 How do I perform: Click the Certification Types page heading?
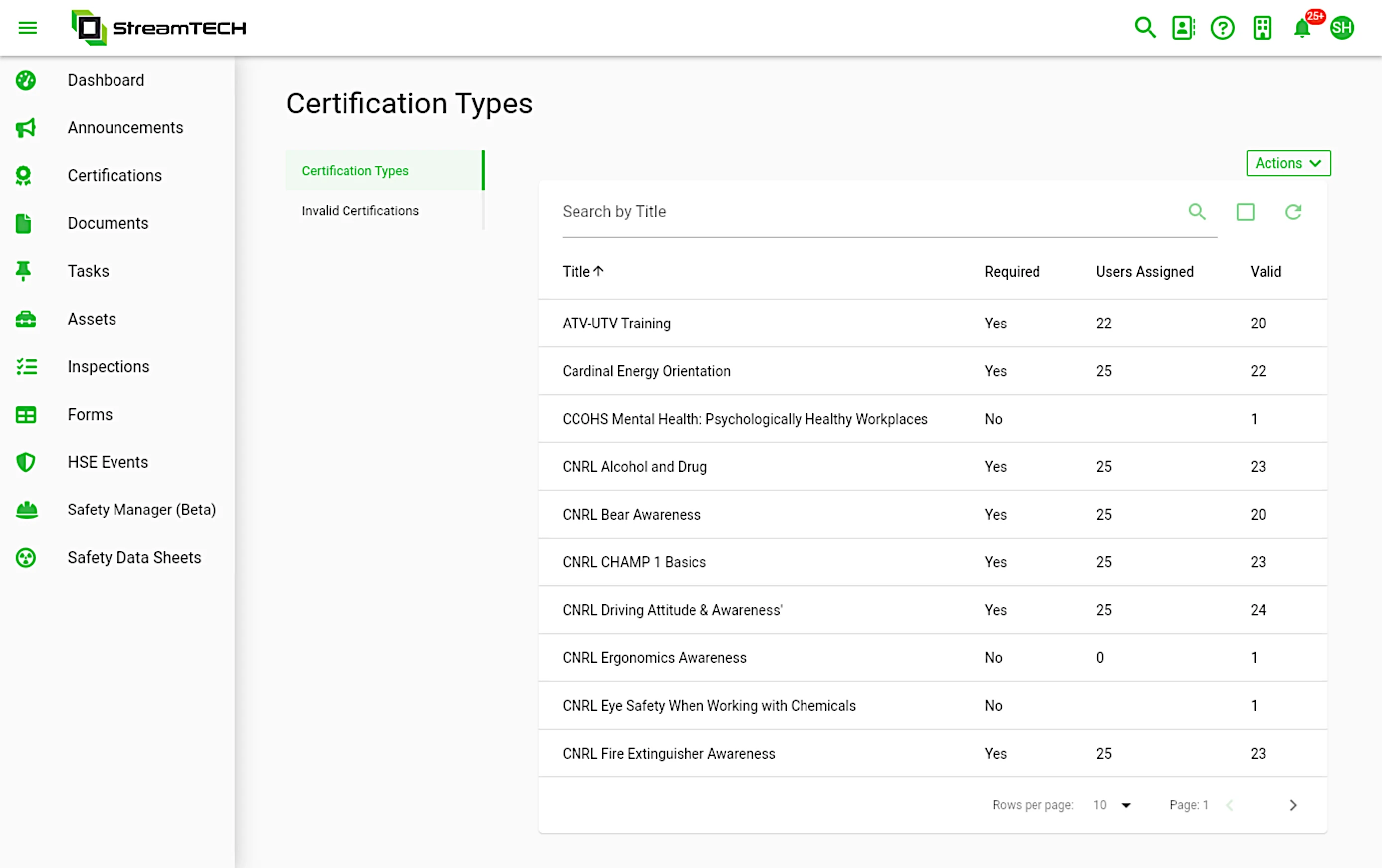(x=409, y=104)
